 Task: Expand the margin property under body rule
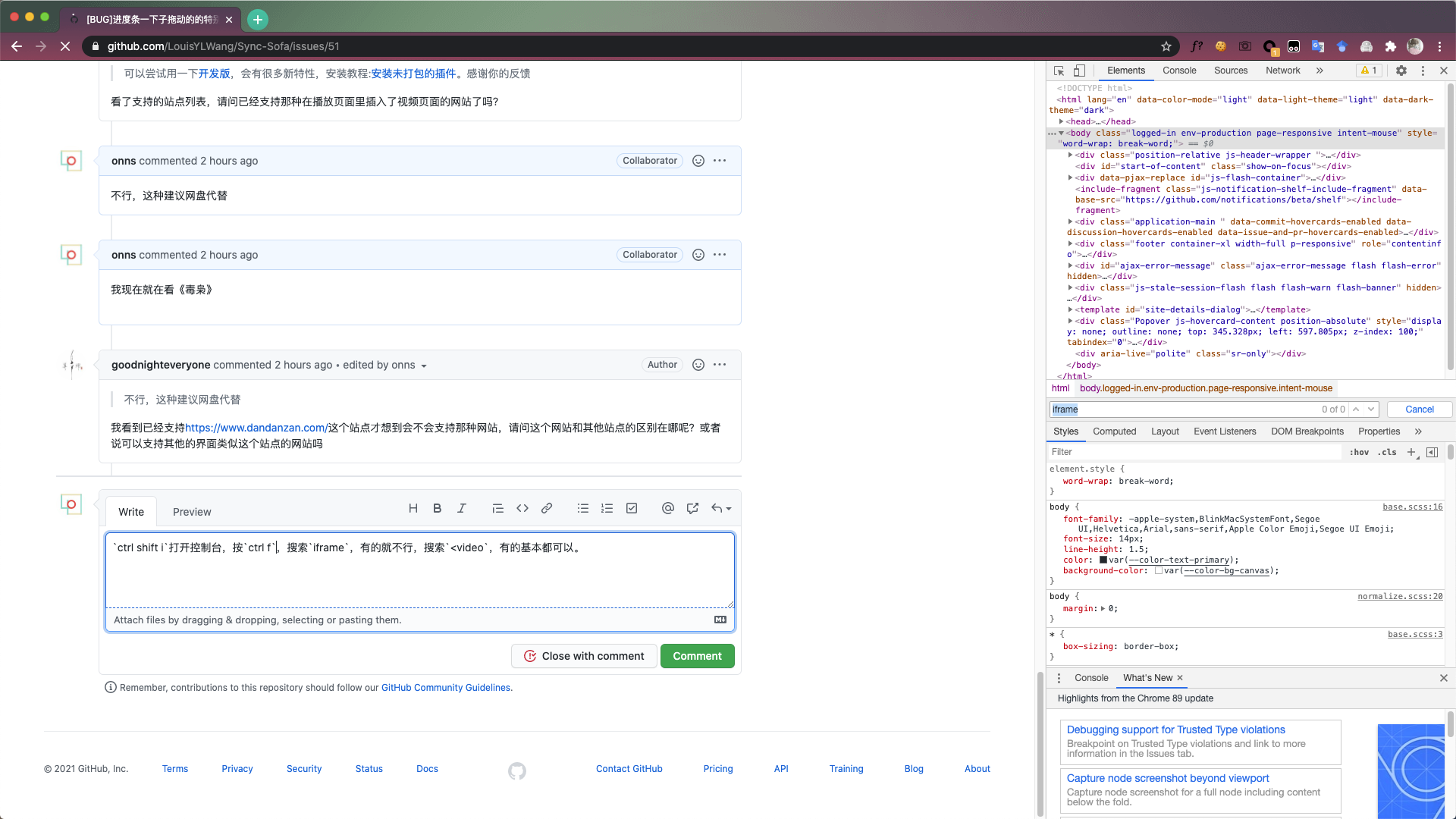(1101, 607)
